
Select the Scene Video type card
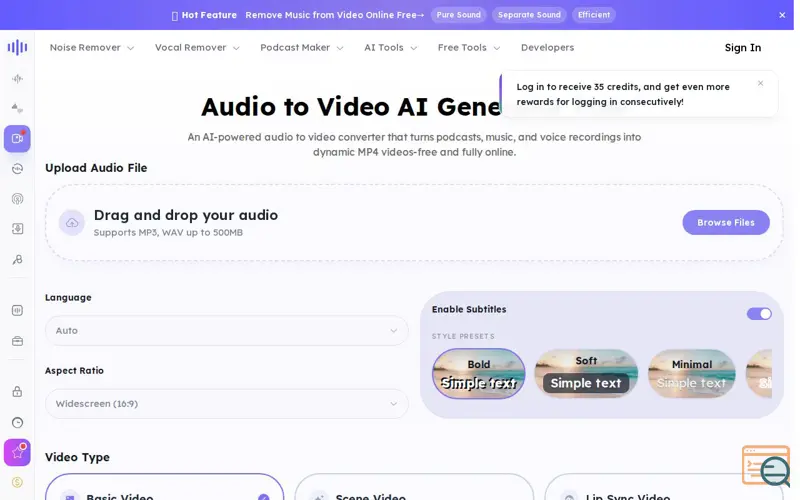pos(414,487)
